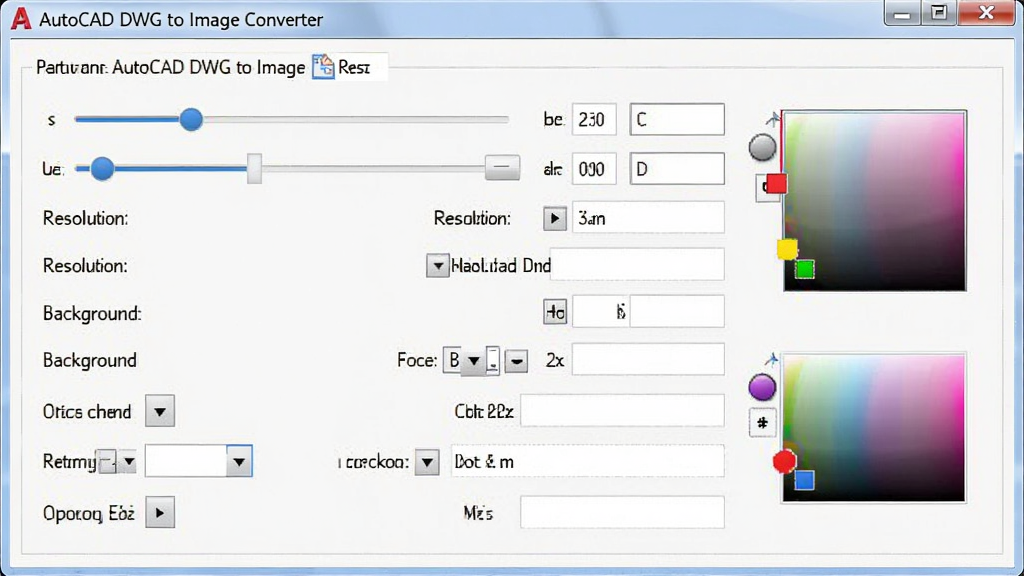Click the hash # button beside the bottom picker
The image size is (1024, 576).
(762, 423)
